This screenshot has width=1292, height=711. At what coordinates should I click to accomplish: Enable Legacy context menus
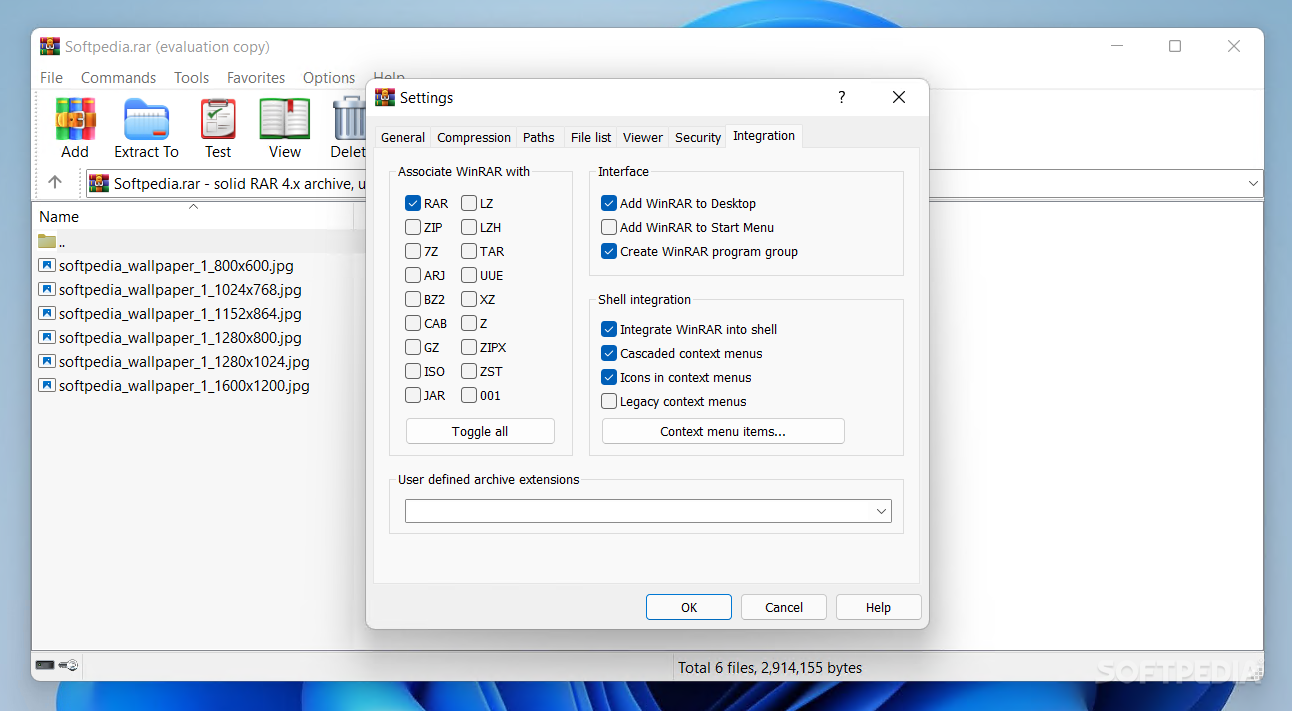(x=609, y=401)
